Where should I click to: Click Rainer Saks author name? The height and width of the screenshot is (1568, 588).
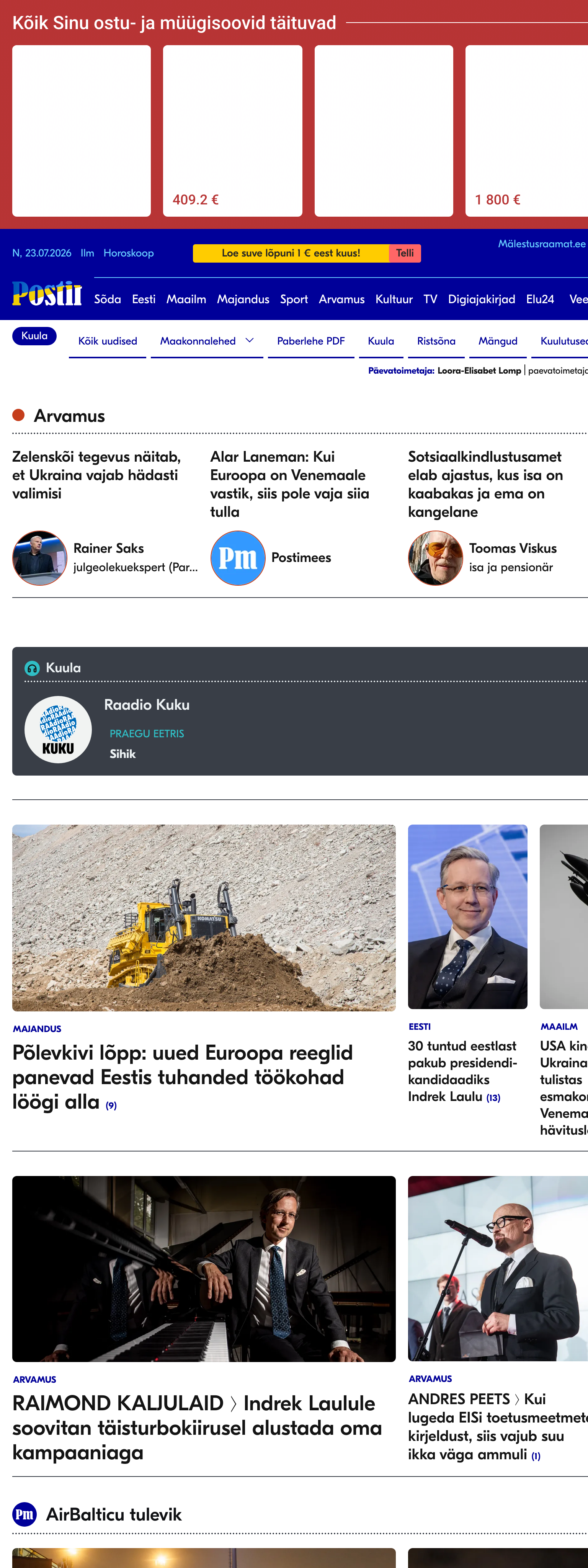tap(109, 548)
